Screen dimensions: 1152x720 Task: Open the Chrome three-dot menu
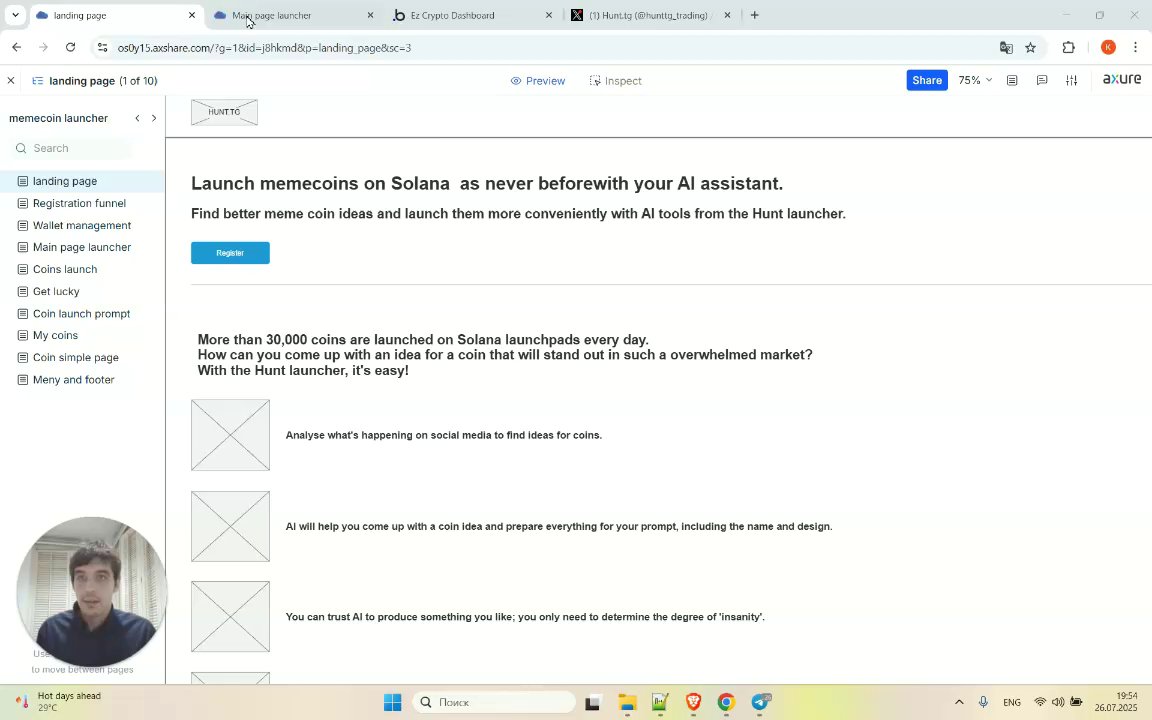coord(1135,48)
